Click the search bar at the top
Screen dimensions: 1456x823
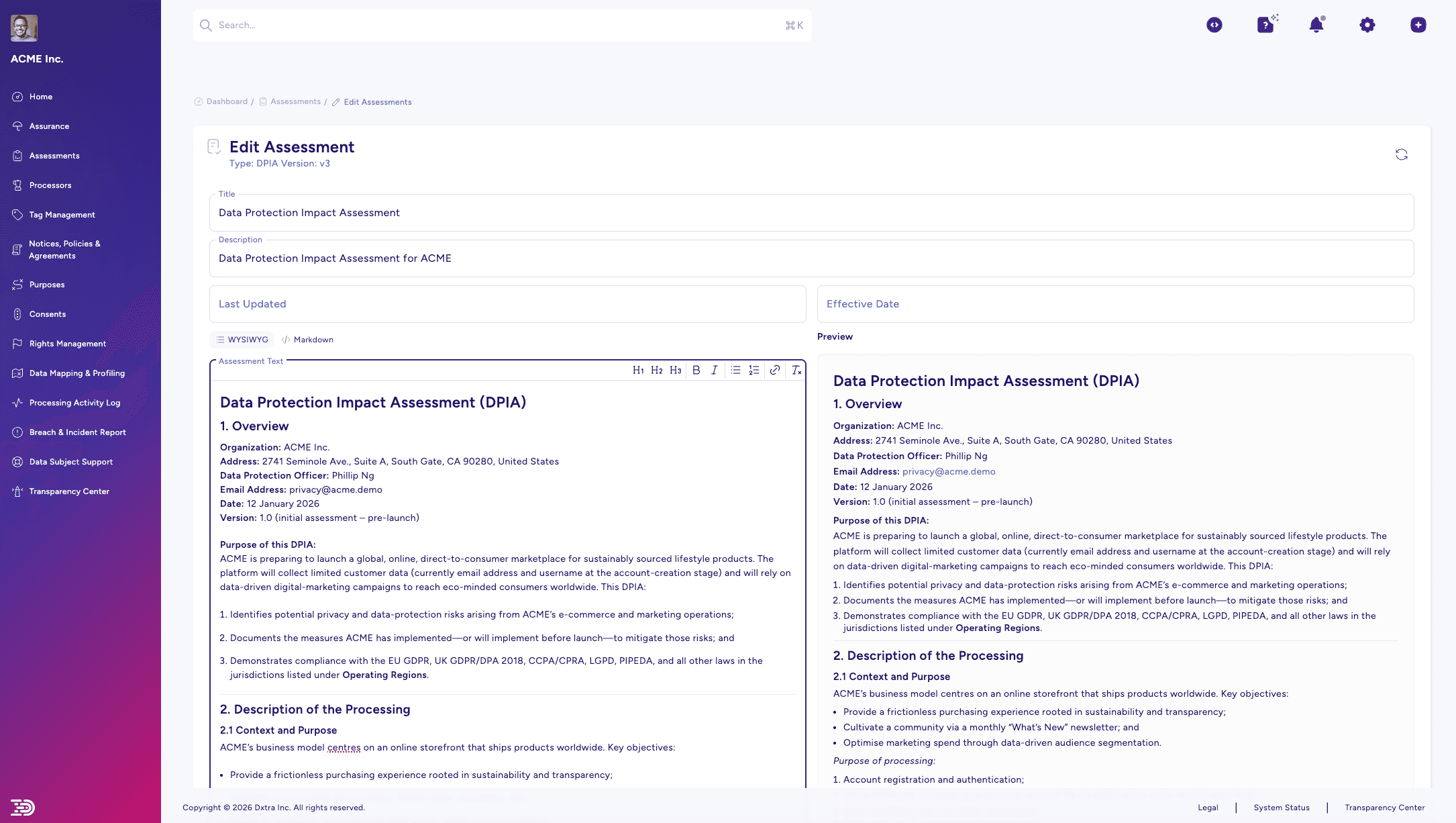501,25
